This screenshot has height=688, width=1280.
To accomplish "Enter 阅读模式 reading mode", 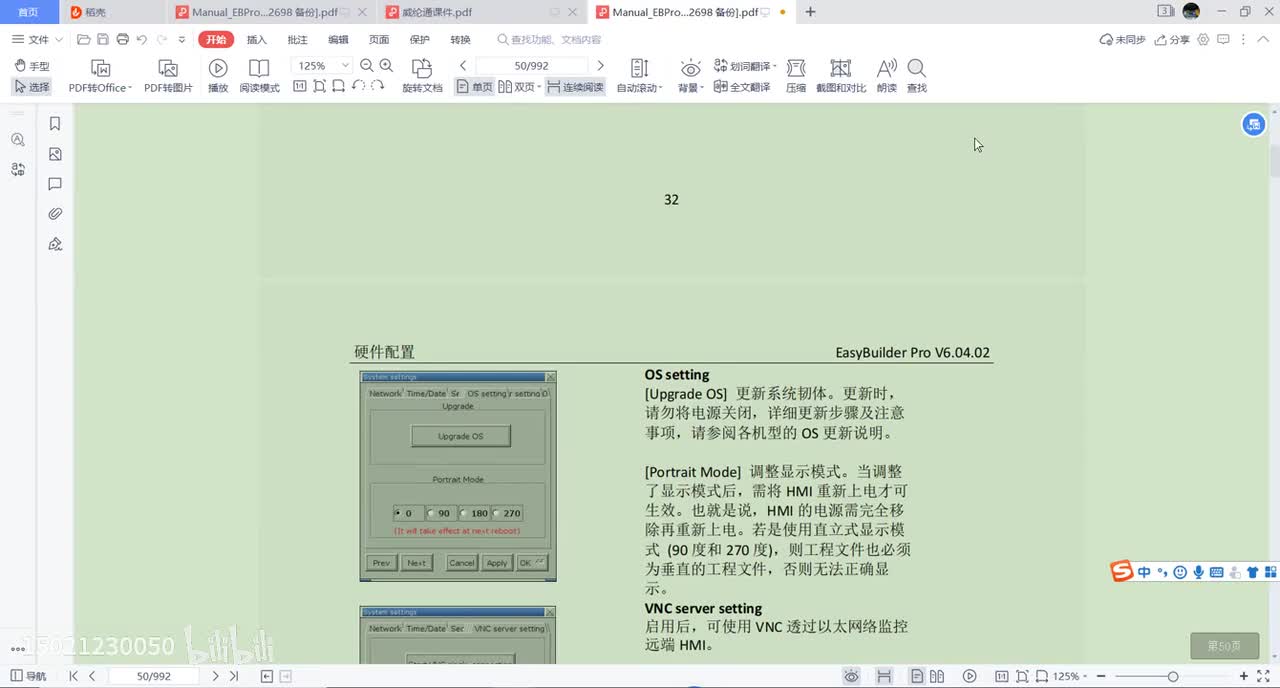I will pyautogui.click(x=259, y=76).
